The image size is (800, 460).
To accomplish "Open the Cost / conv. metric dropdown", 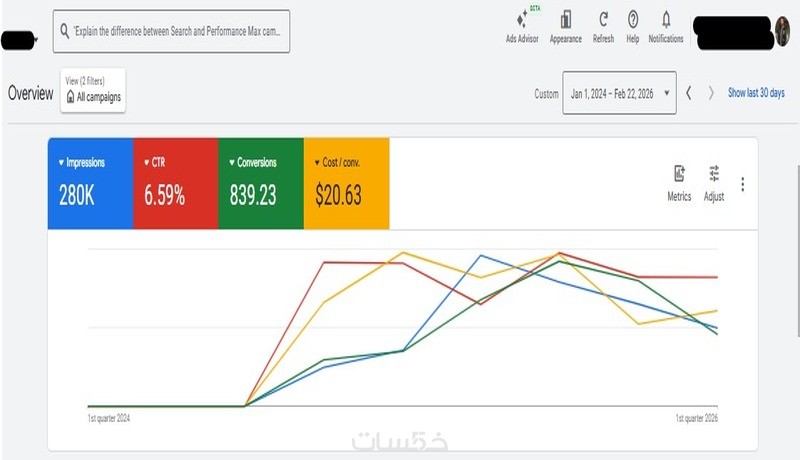I will coord(316,163).
